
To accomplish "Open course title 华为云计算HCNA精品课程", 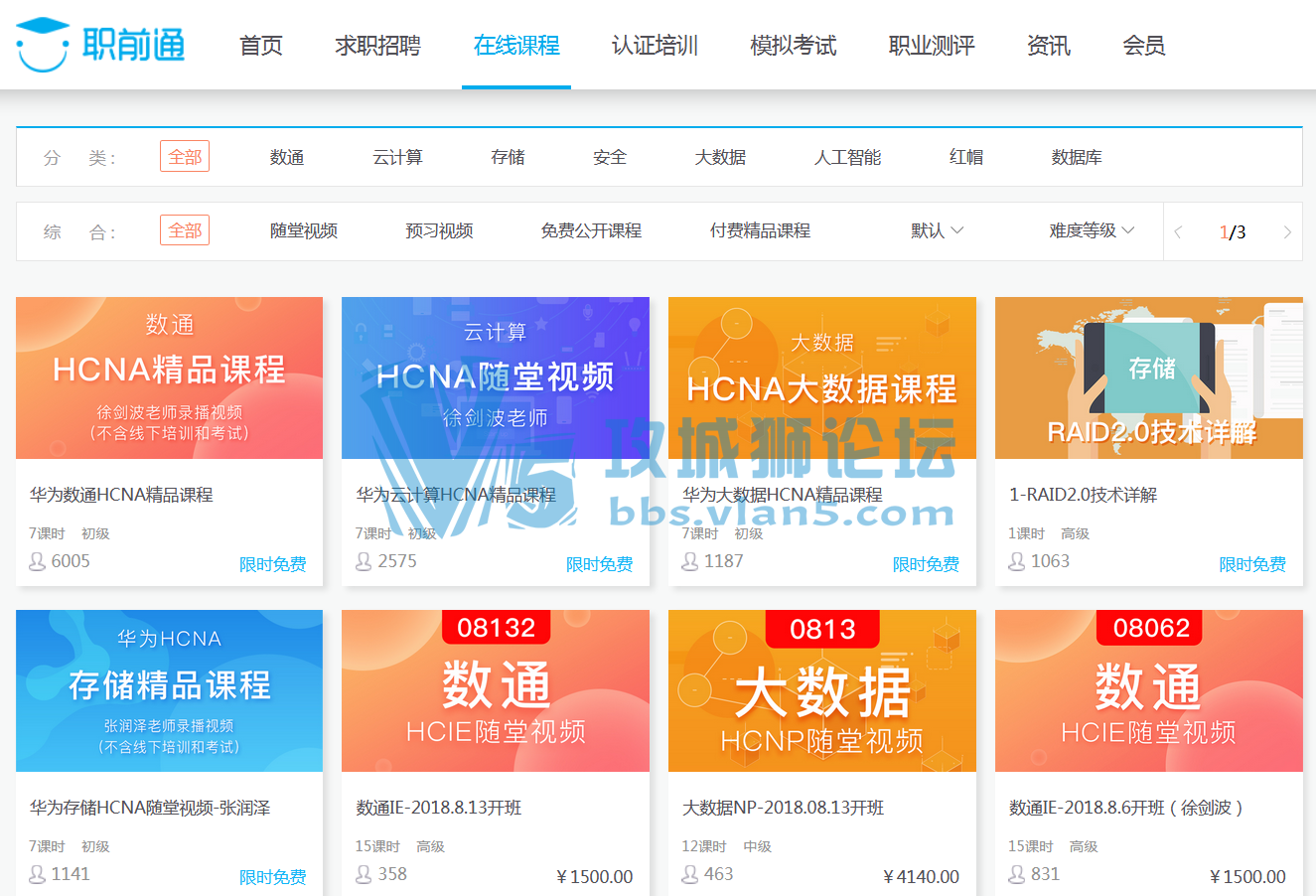I will (456, 495).
